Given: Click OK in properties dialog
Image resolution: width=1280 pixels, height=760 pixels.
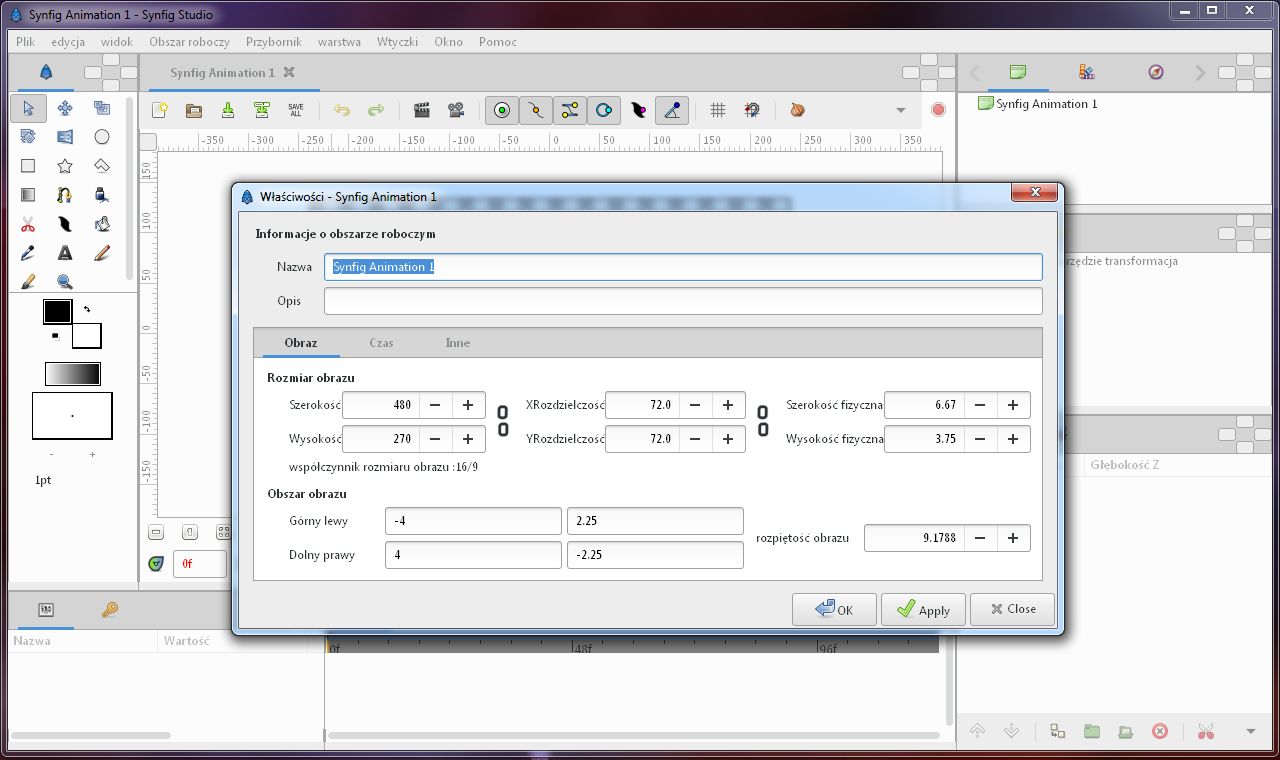Looking at the screenshot, I should (x=834, y=609).
